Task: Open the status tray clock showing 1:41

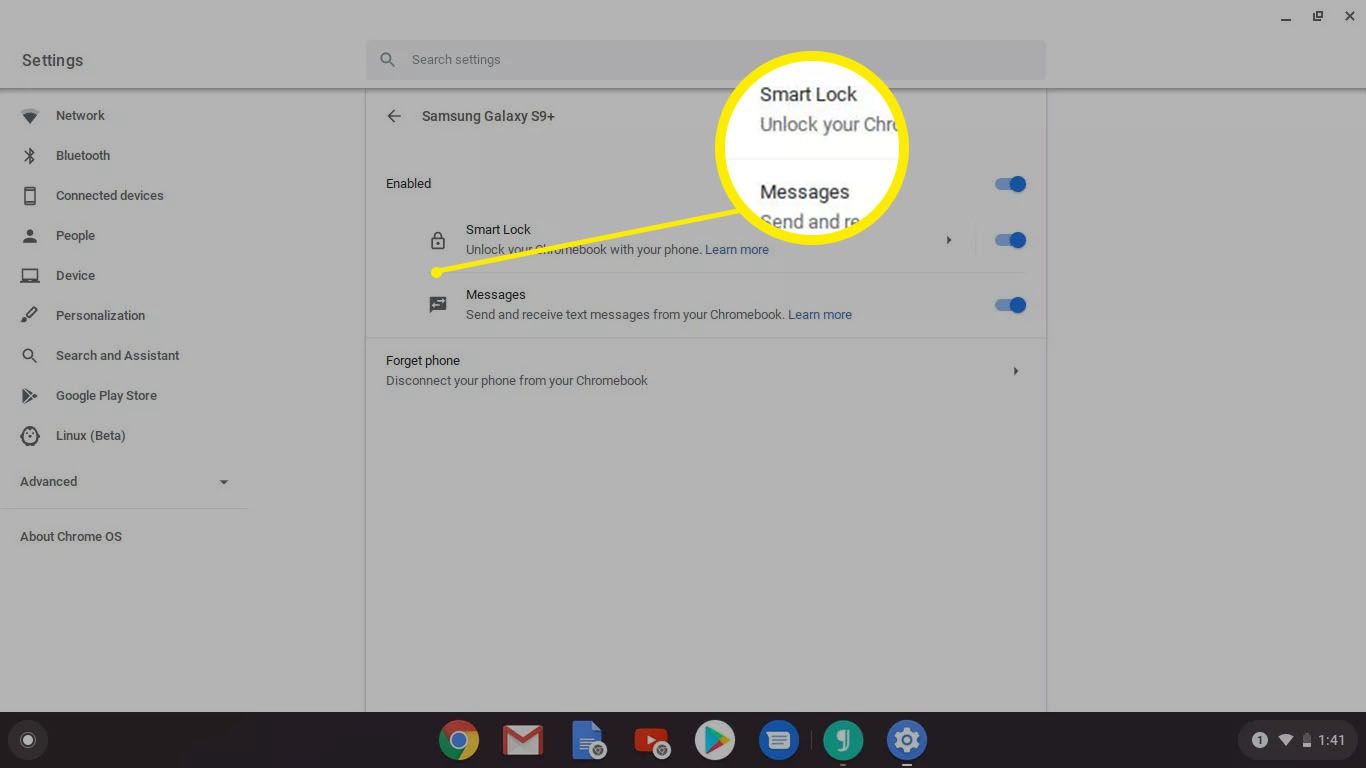Action: (1331, 741)
